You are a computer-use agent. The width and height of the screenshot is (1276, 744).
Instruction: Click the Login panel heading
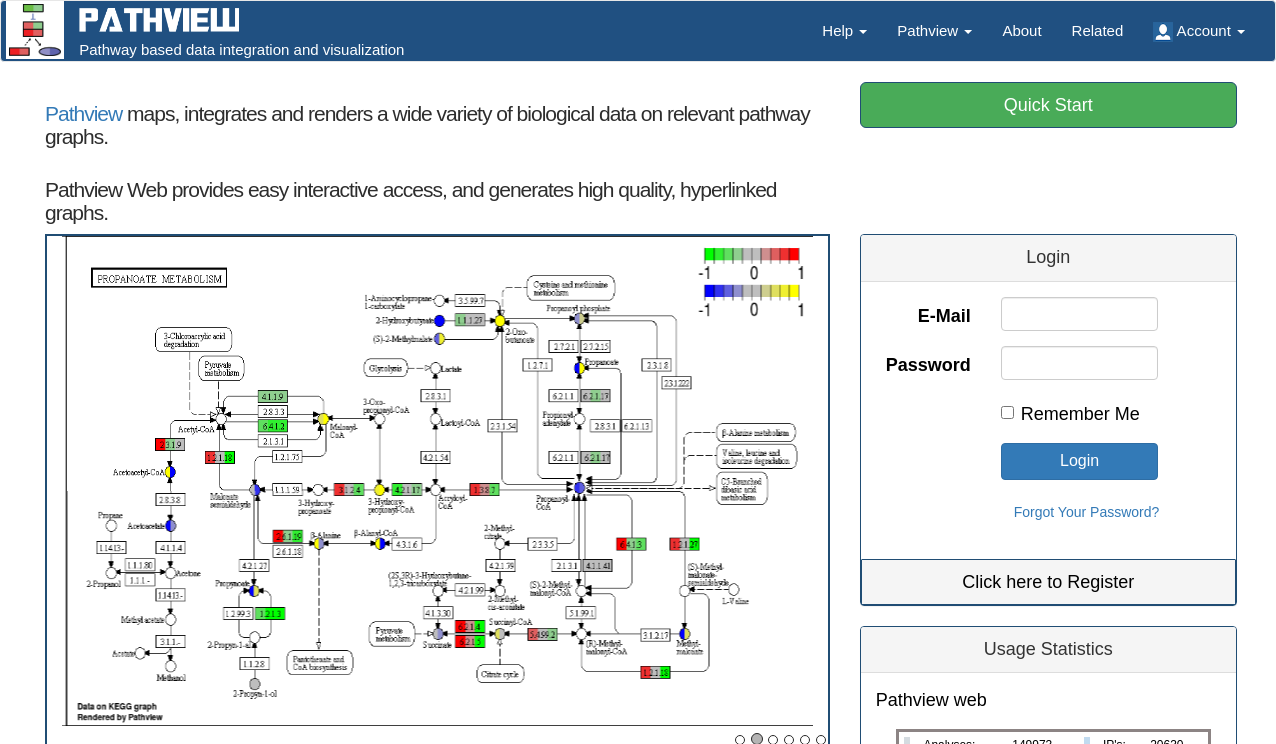[x=1048, y=257]
